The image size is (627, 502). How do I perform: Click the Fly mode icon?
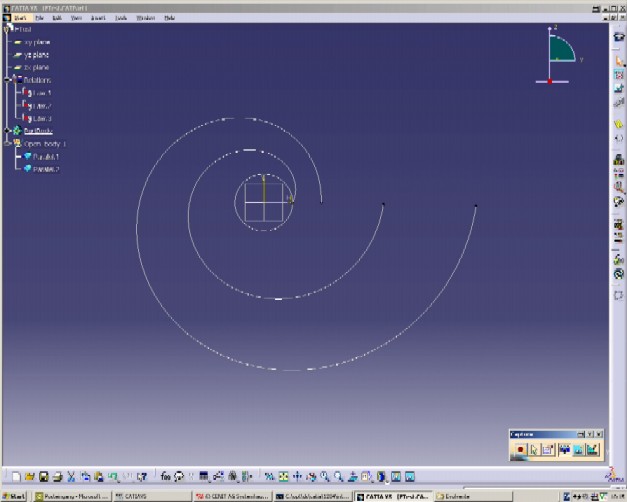click(x=270, y=476)
